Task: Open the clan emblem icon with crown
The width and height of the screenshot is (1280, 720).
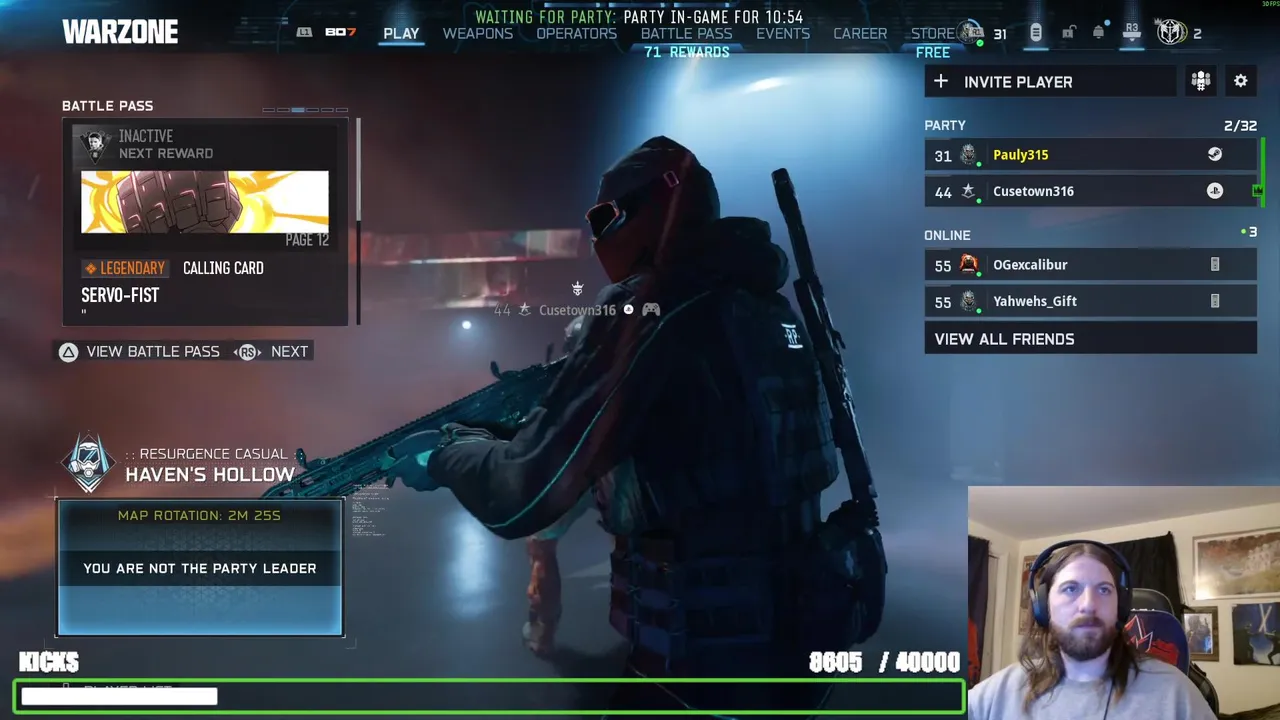Action: [1171, 33]
